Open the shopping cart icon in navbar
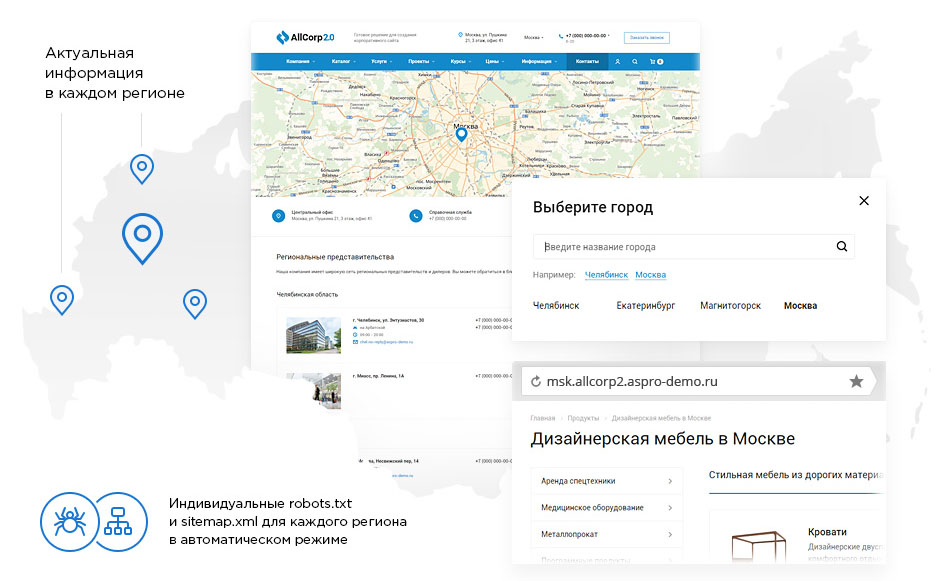Viewport: 950px width, 581px height. pos(652,61)
